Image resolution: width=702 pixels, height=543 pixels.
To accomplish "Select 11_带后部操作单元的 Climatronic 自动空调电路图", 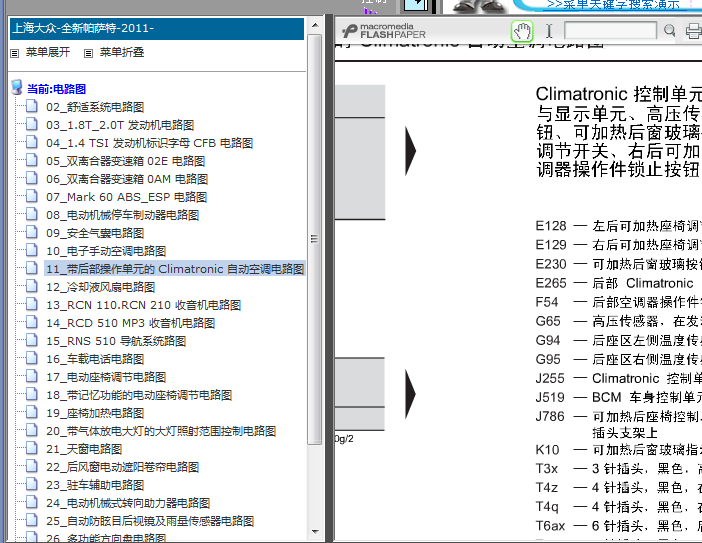I will [x=175, y=269].
